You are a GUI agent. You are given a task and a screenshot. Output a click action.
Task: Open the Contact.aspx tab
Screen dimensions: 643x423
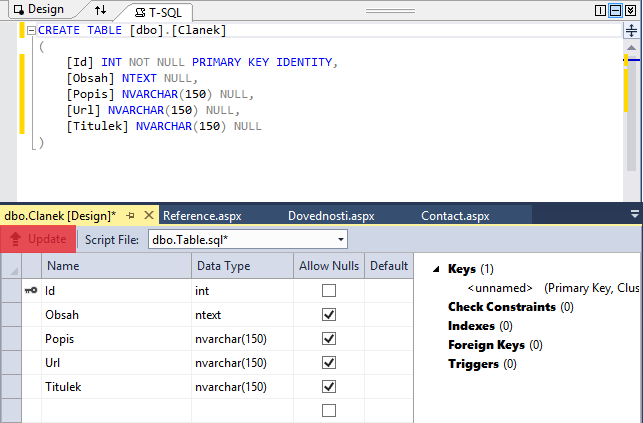455,216
